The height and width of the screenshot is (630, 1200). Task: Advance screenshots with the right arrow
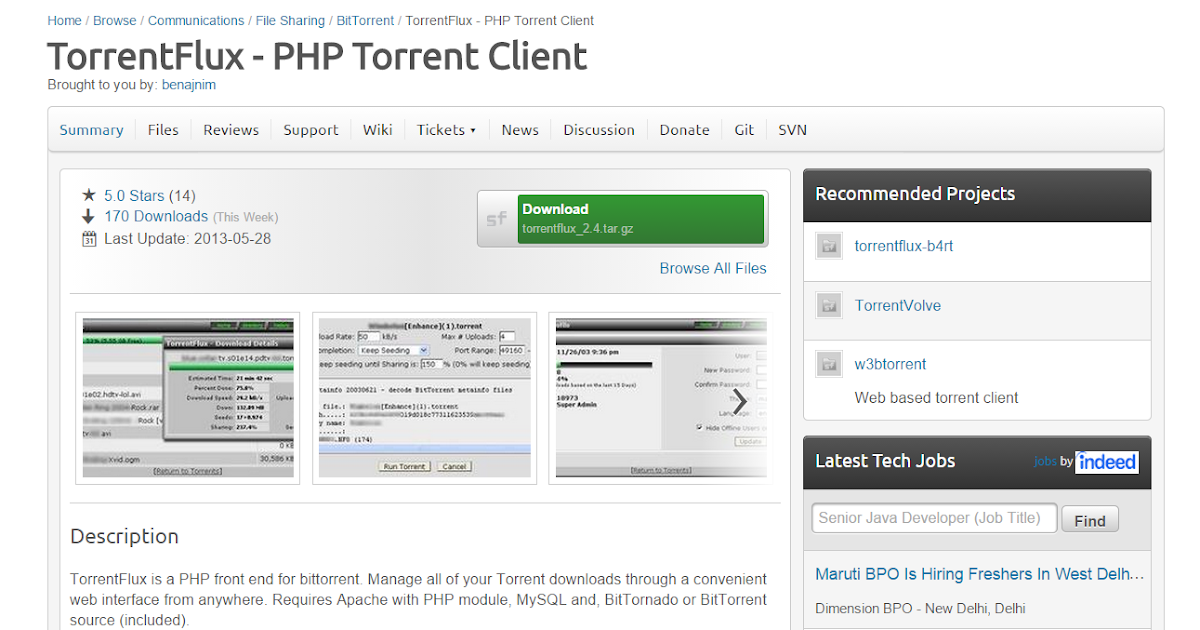[740, 402]
